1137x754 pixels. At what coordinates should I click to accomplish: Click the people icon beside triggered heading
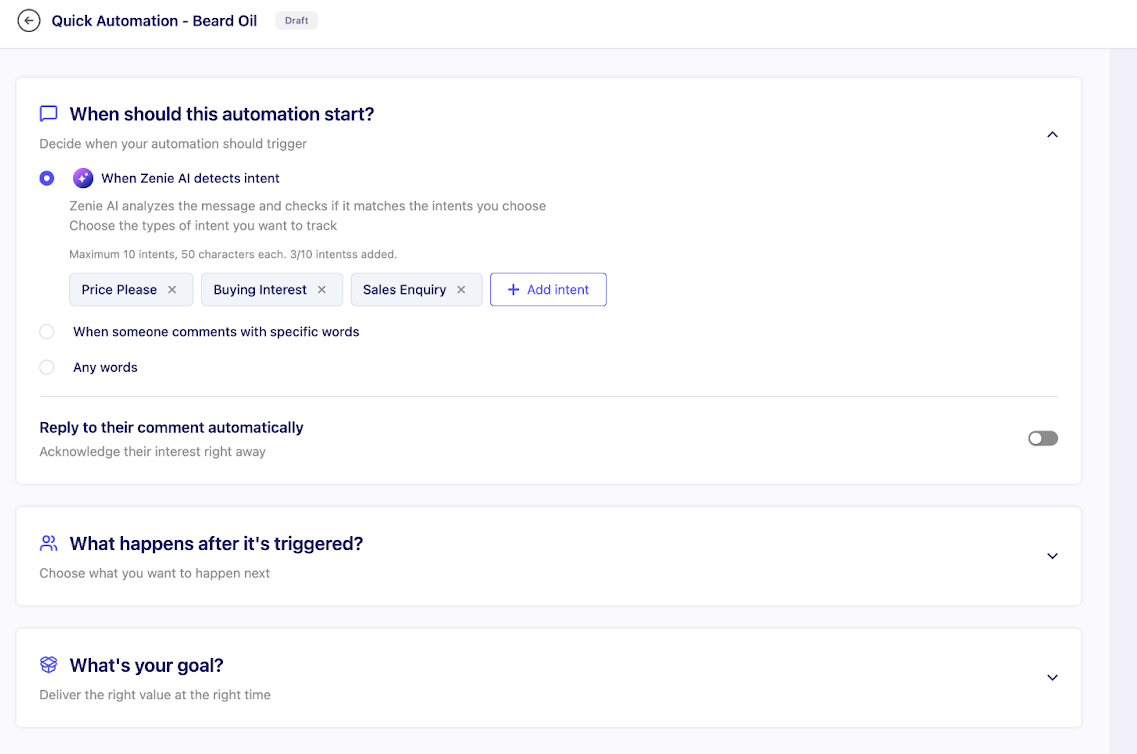pos(48,544)
